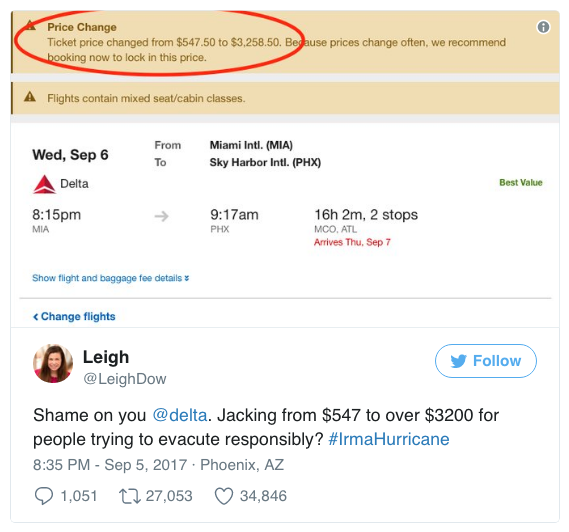Click the Change flights back link
The width and height of the screenshot is (569, 532).
pos(74,316)
